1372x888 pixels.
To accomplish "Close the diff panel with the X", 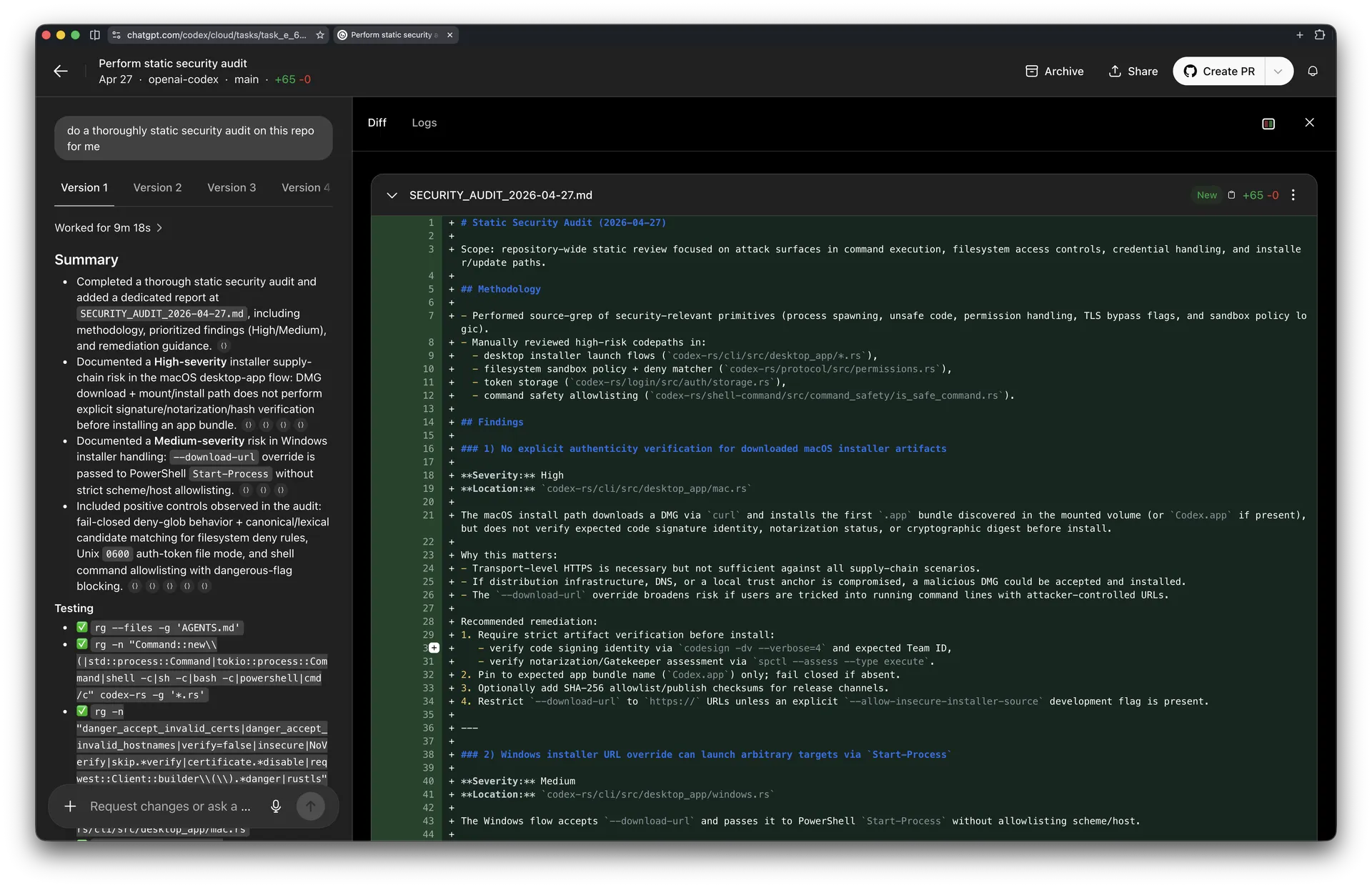I will click(x=1309, y=123).
